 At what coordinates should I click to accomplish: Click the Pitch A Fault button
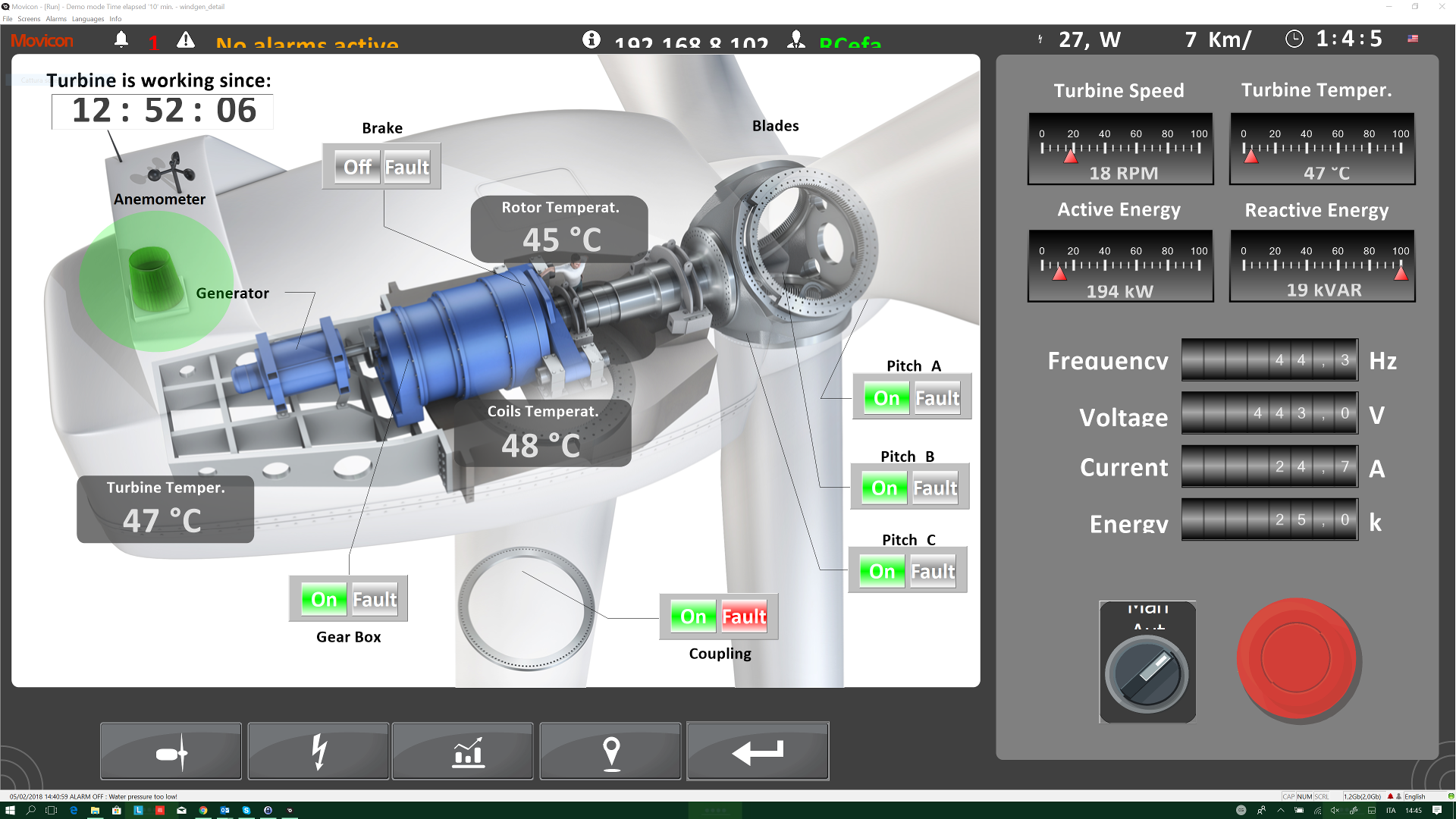pyautogui.click(x=937, y=398)
